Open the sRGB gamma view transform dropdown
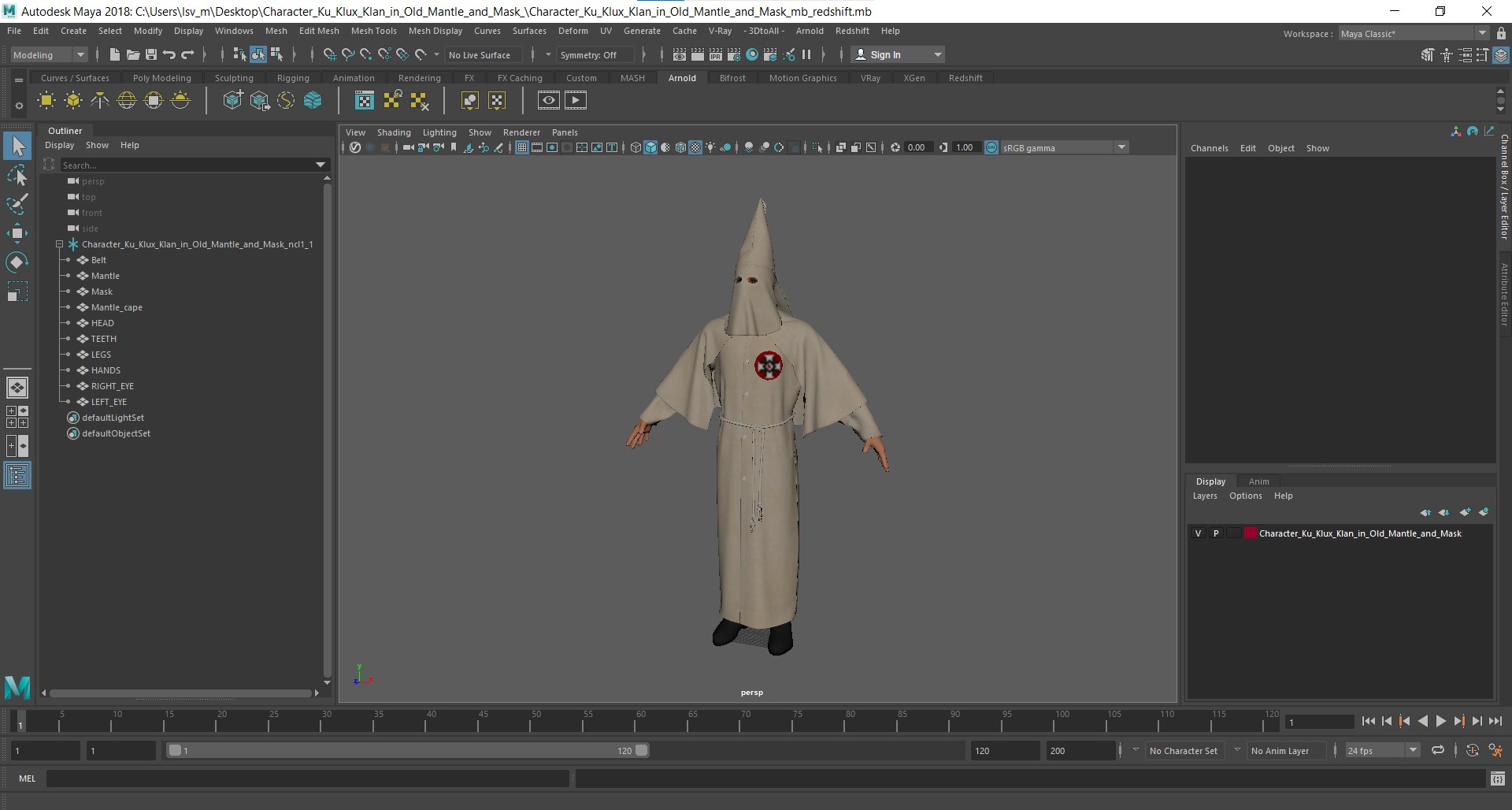This screenshot has height=810, width=1512. 1065,147
